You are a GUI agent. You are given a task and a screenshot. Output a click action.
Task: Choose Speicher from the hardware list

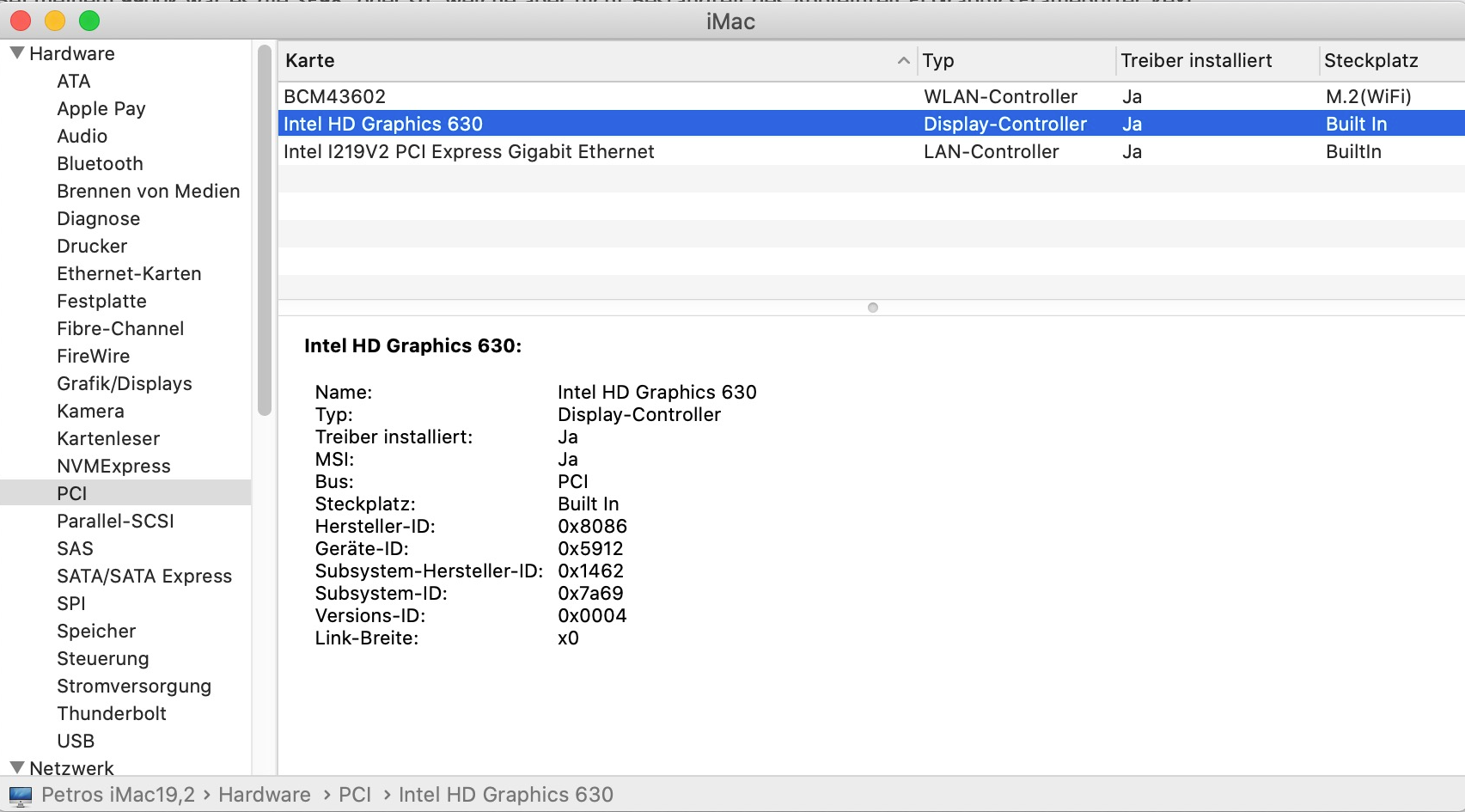tap(96, 631)
